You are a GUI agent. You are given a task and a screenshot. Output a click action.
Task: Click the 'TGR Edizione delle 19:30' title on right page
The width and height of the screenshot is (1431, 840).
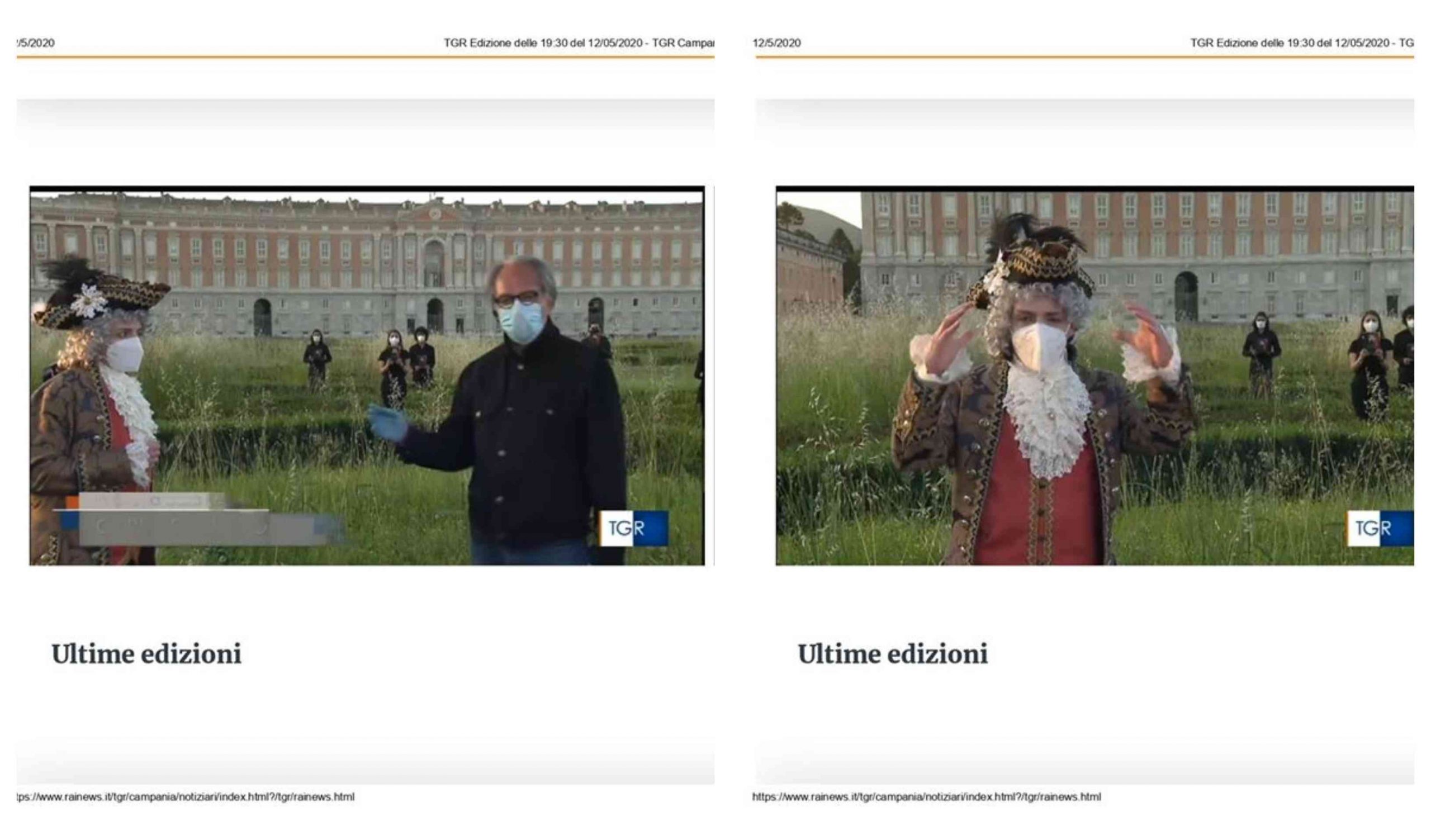[1301, 42]
